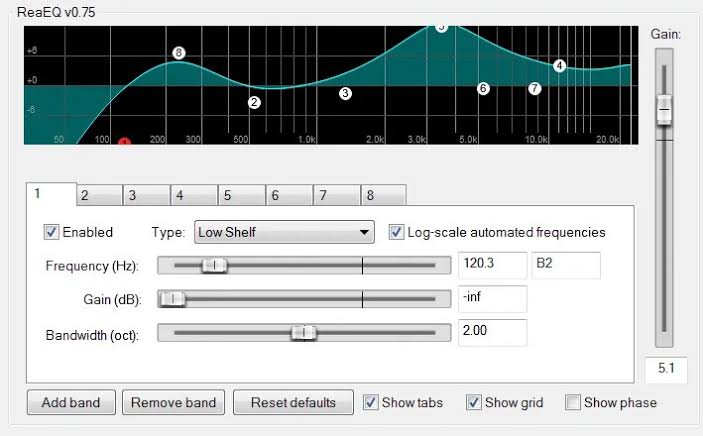
Task: Switch to band tab 8
Action: [x=384, y=196]
